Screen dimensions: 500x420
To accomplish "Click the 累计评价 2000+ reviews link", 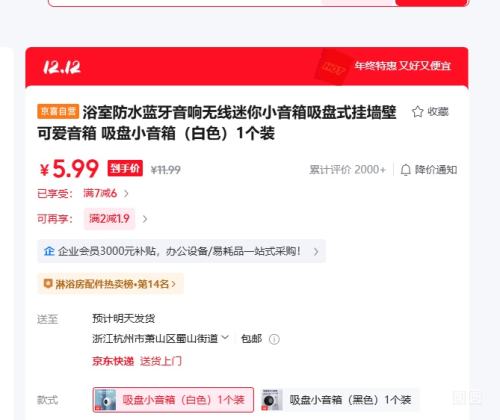I will pyautogui.click(x=347, y=170).
